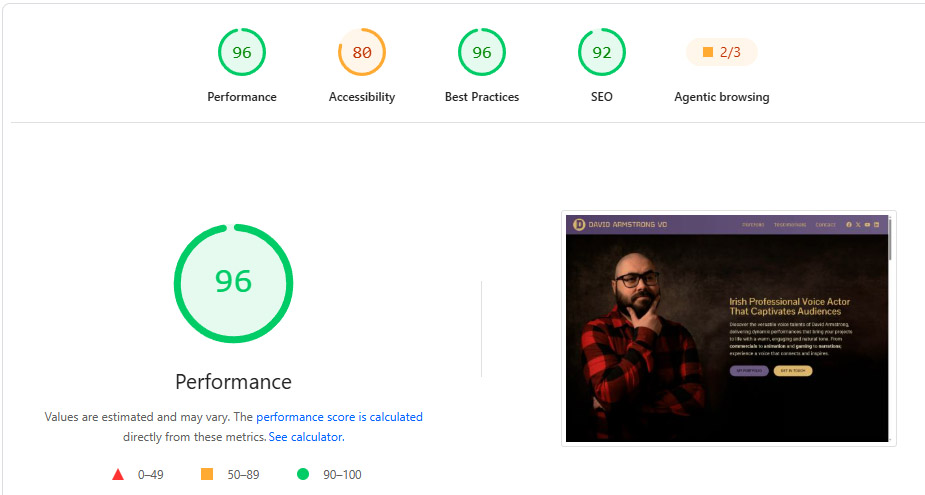Click the green circle 90–100 legend icon
Screen dimensions: 925x495
tap(303, 474)
